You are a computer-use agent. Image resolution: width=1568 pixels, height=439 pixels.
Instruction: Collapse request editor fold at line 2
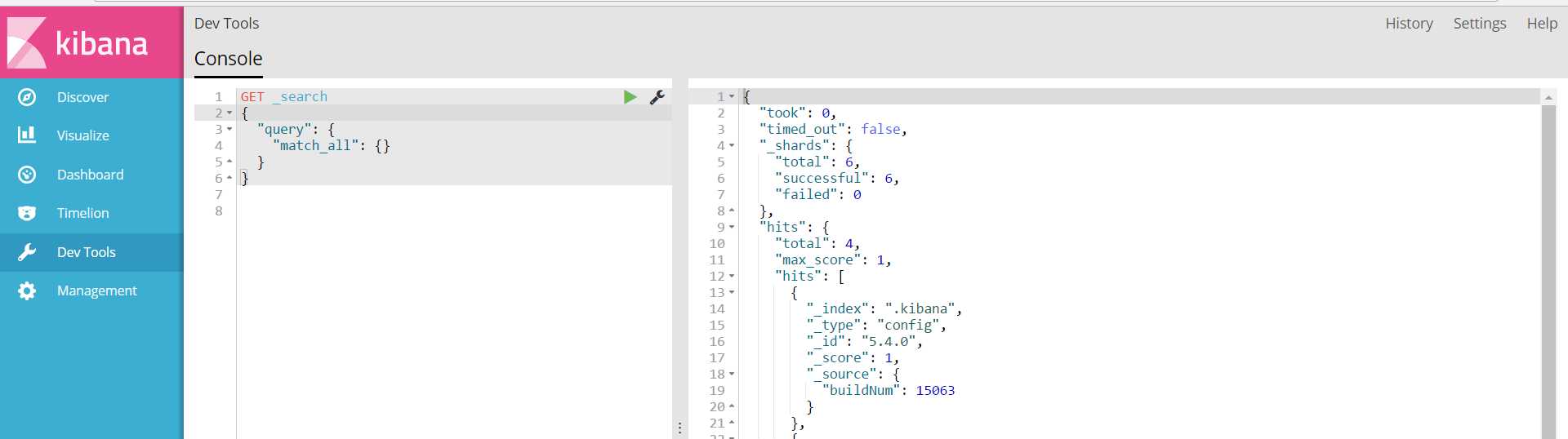pyautogui.click(x=229, y=113)
